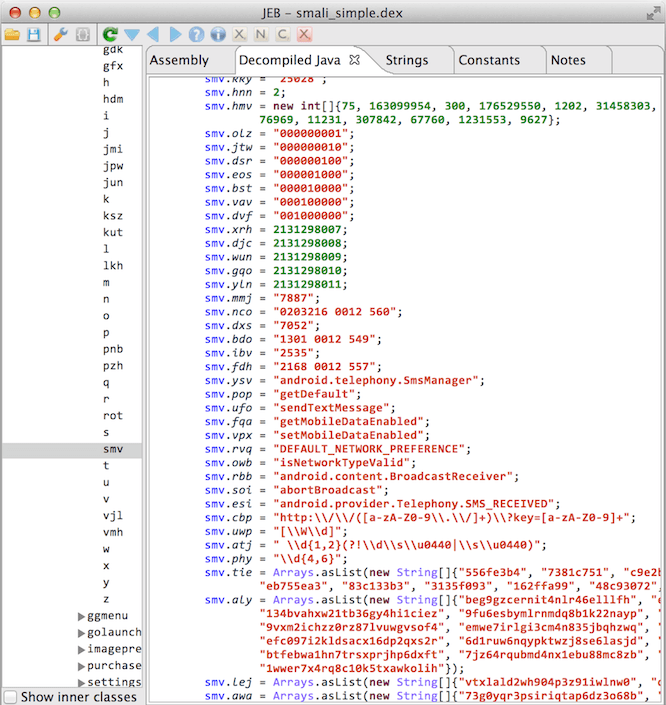Navigate back with the left arrow icon

(153, 35)
